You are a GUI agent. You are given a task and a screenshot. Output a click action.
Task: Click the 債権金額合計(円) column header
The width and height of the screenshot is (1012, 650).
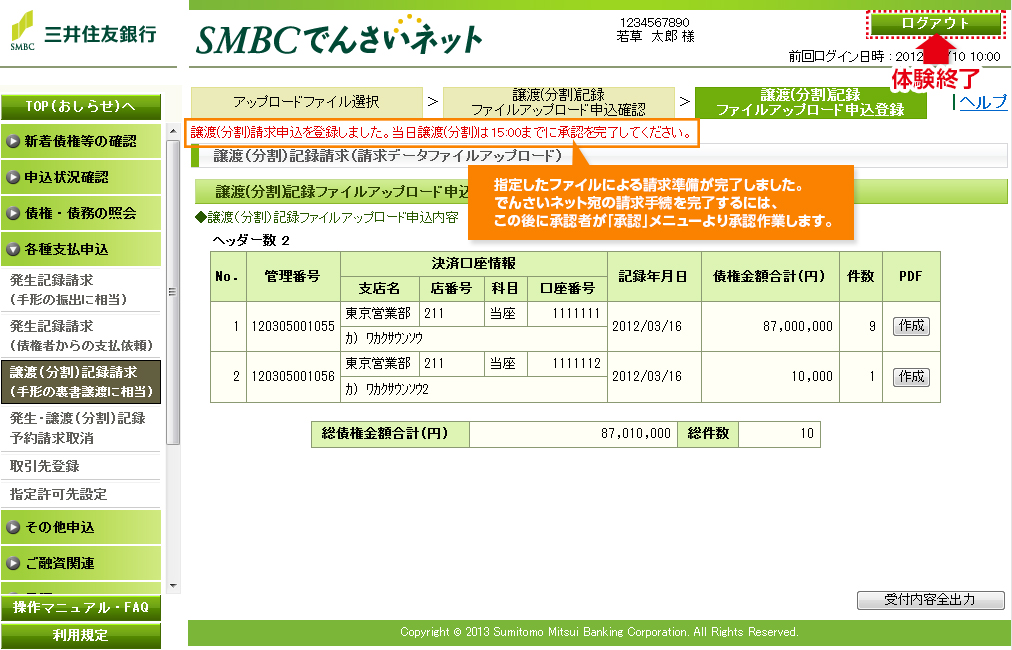[770, 276]
